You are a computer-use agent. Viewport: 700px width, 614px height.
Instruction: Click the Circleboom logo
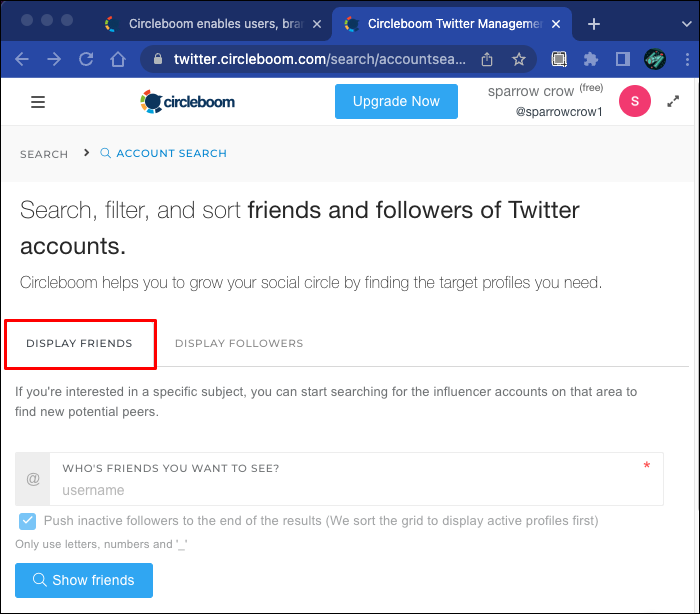pyautogui.click(x=188, y=102)
